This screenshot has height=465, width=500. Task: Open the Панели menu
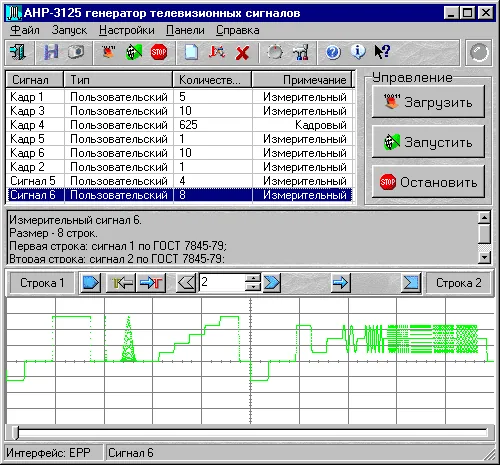[185, 30]
